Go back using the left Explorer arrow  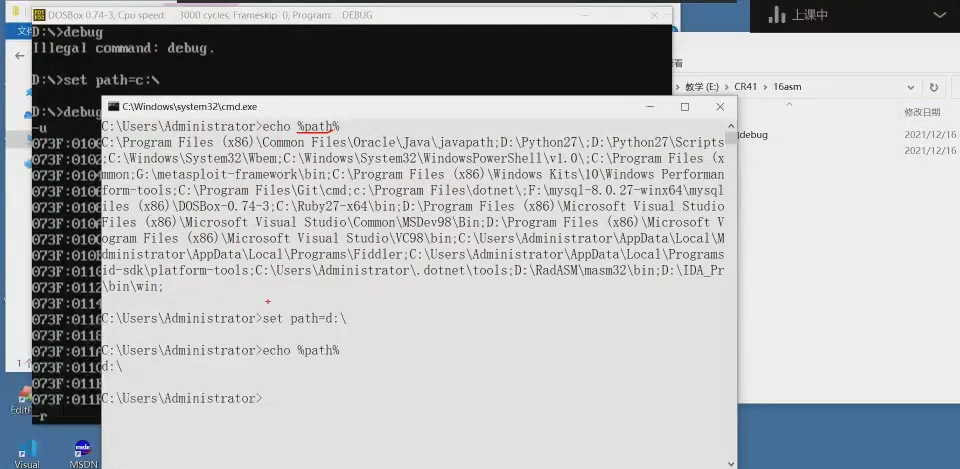click(x=20, y=56)
